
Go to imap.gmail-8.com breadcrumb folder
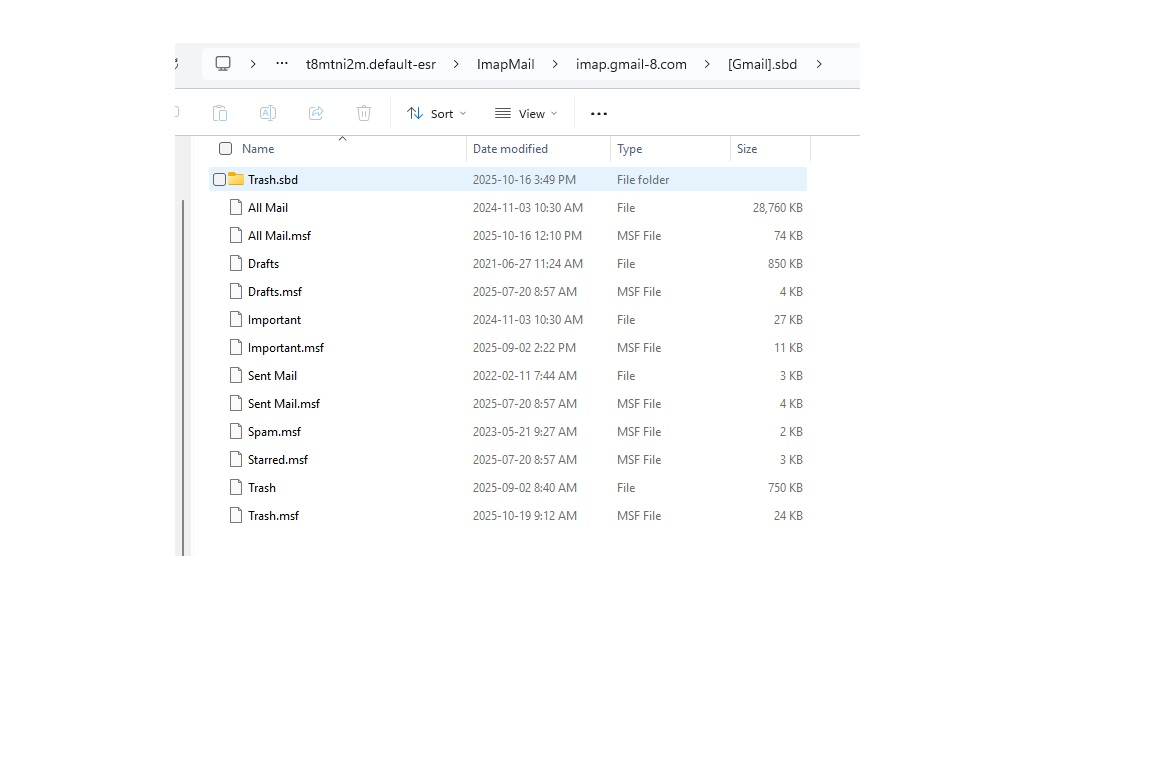[x=631, y=64]
